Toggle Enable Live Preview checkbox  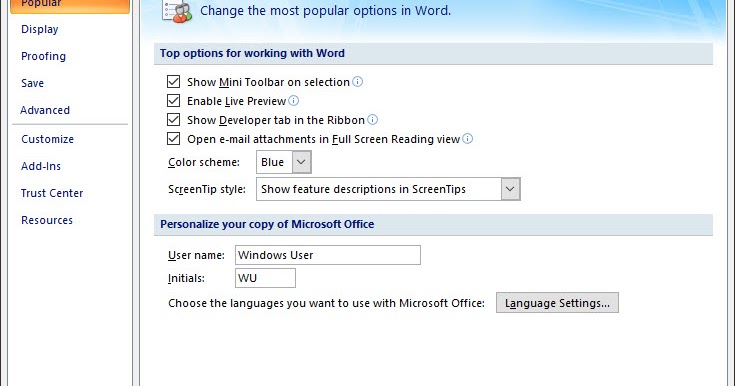[173, 100]
